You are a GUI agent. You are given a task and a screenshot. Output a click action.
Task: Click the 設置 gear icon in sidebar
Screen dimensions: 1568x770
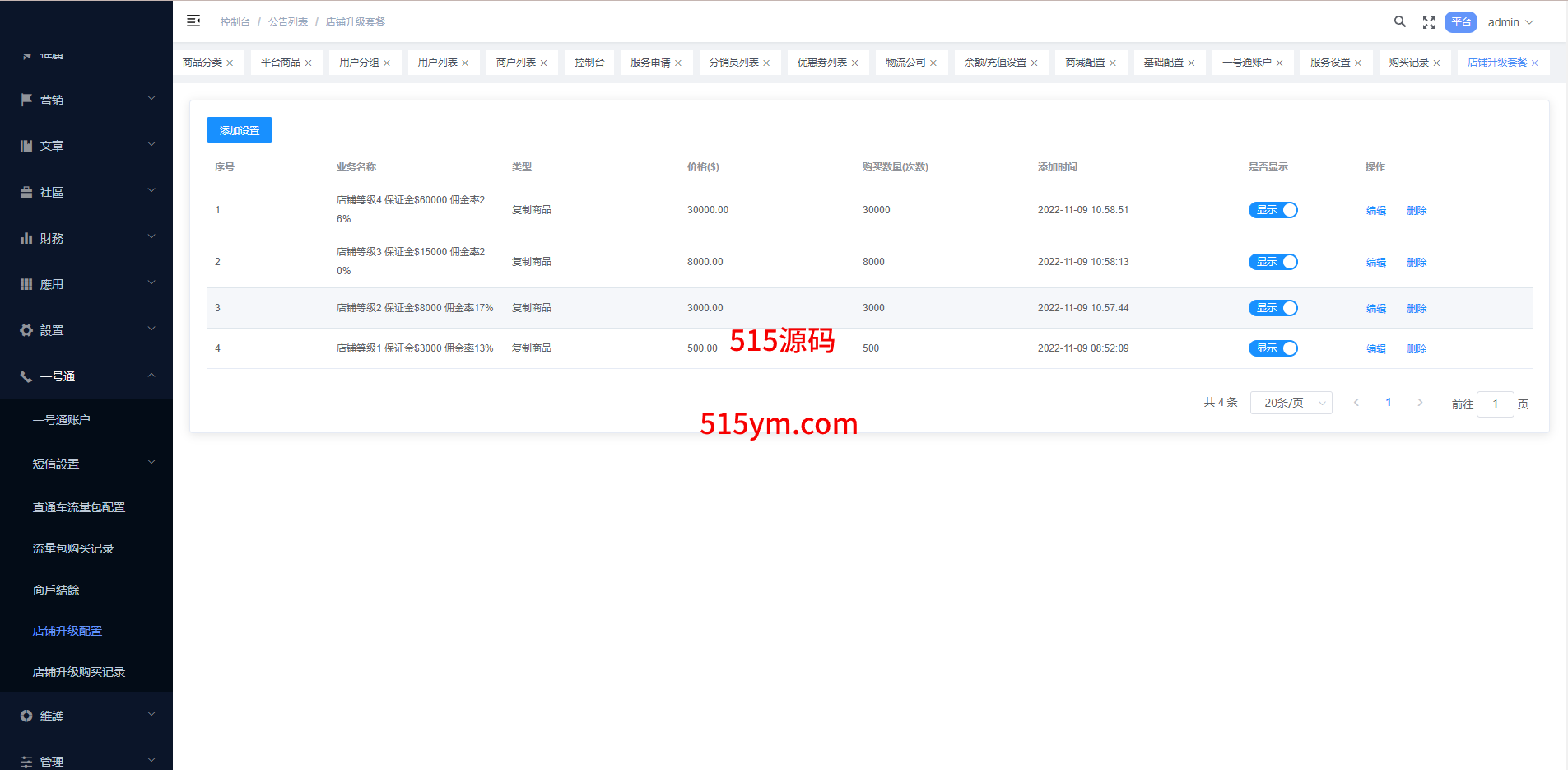(26, 330)
